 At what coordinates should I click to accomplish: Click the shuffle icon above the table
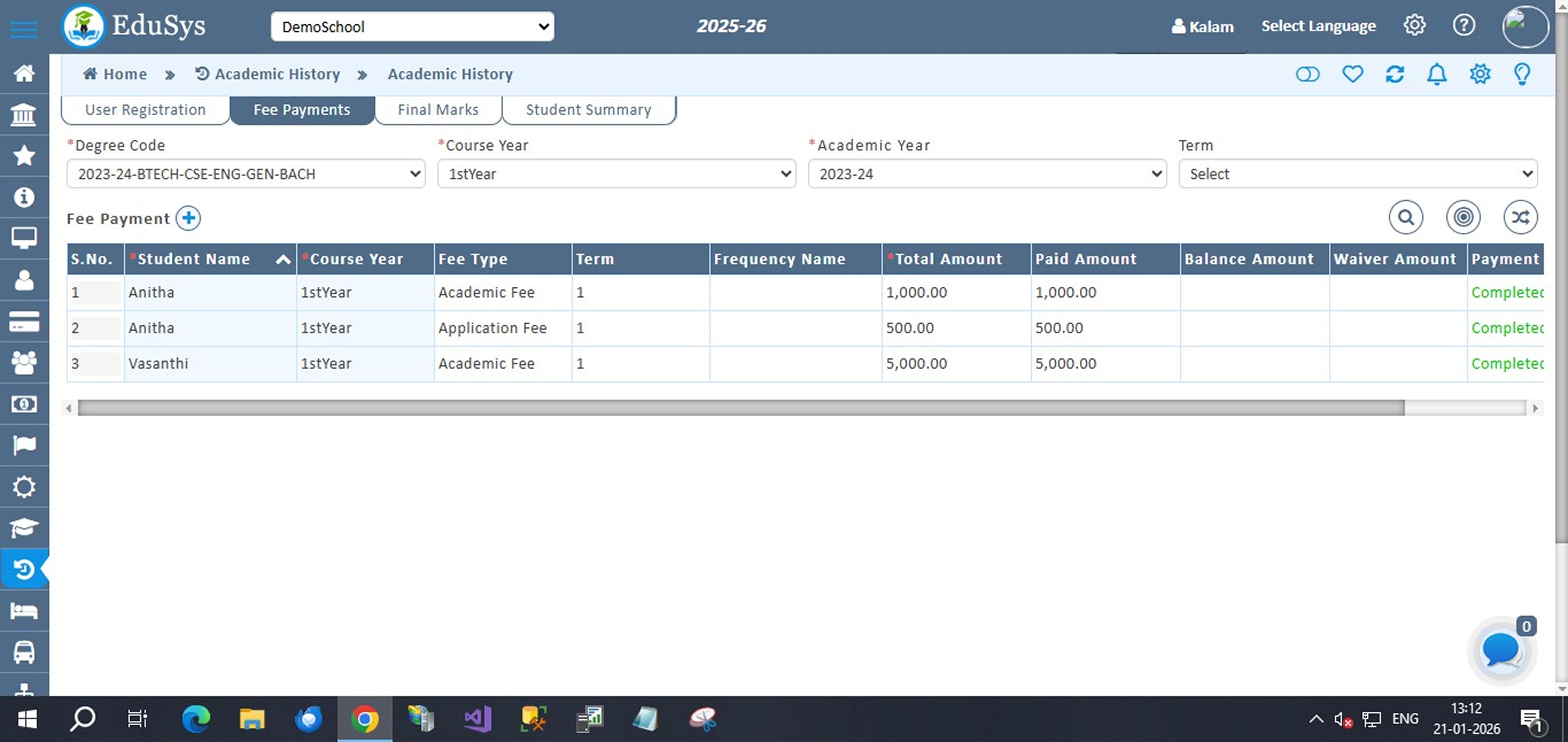[1520, 217]
